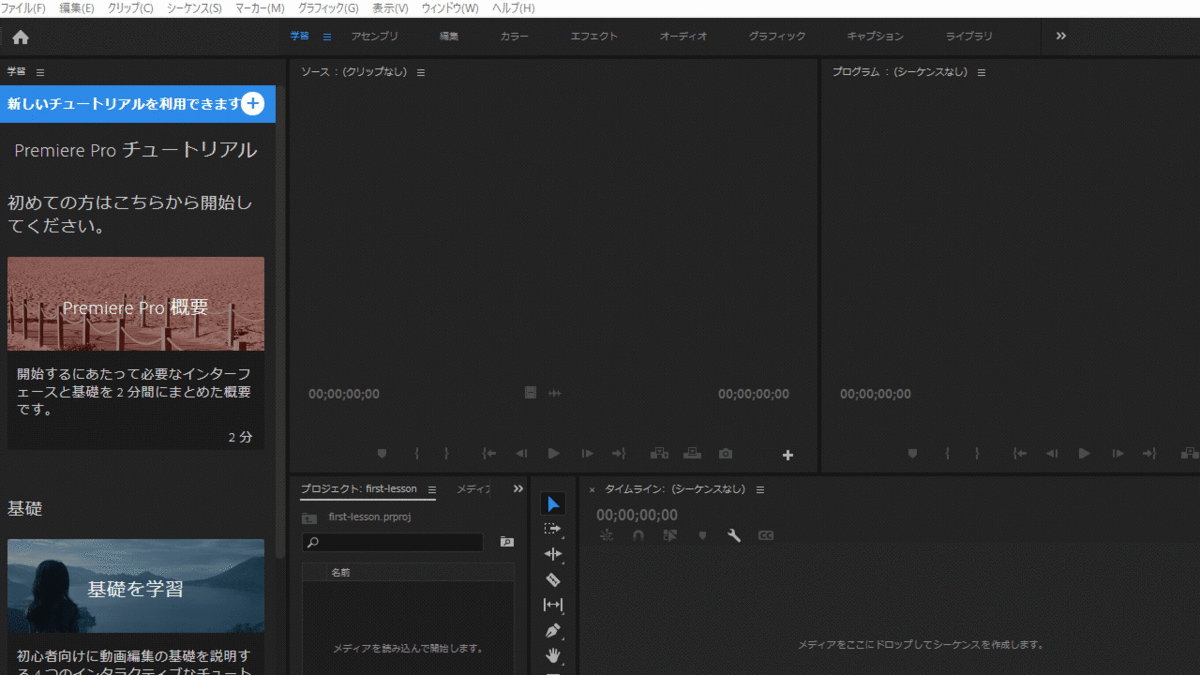This screenshot has height=675, width=1200.
Task: Toggle Linked Selection in timeline
Action: tap(670, 536)
